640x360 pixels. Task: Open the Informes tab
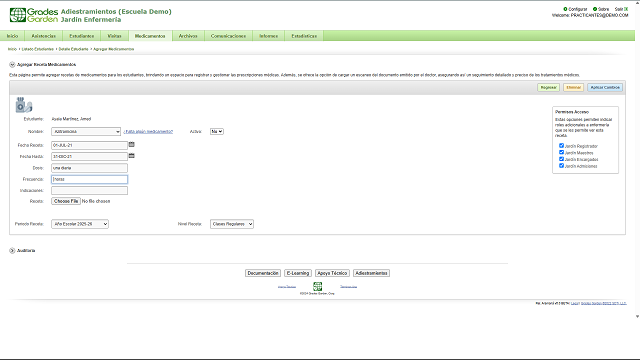[269, 36]
